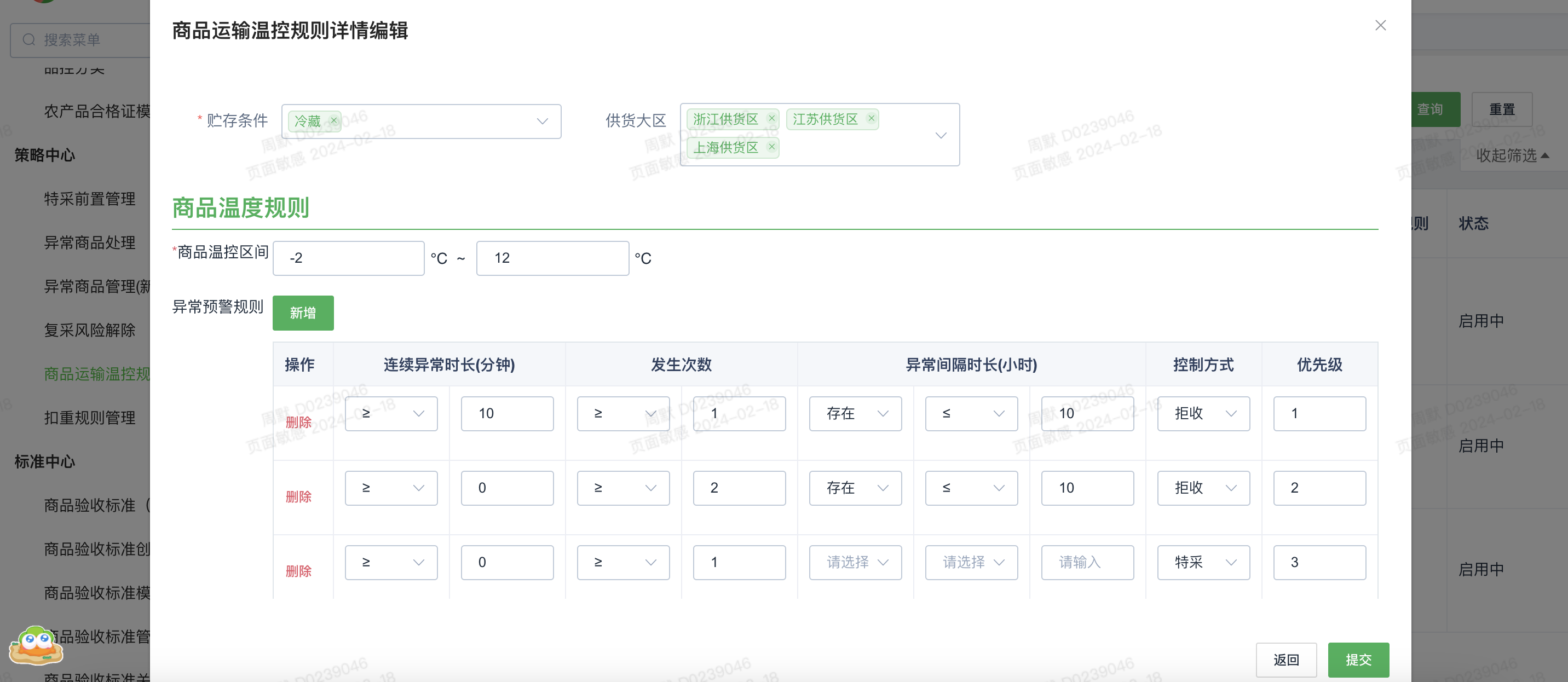Click the 控制方式 column header
This screenshot has height=682, width=1568.
[1203, 365]
